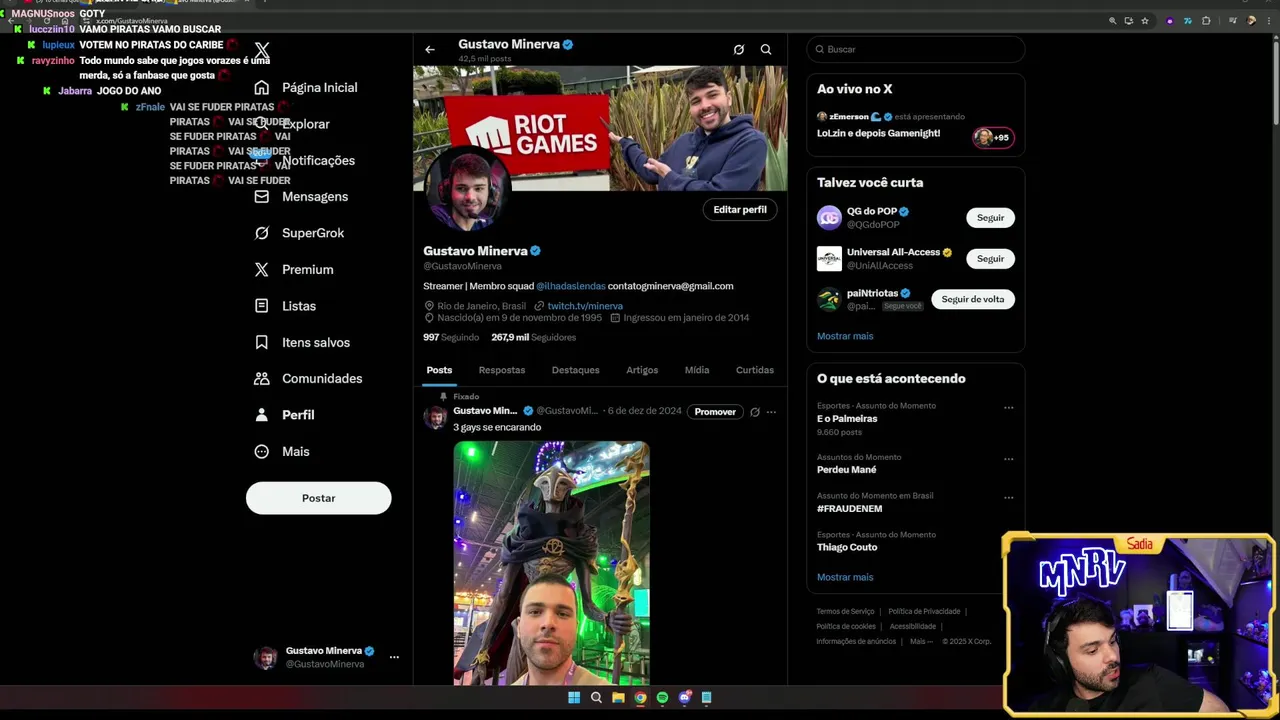Open @ilhadaslendas mention in bio
Image resolution: width=1280 pixels, height=720 pixels.
[571, 286]
